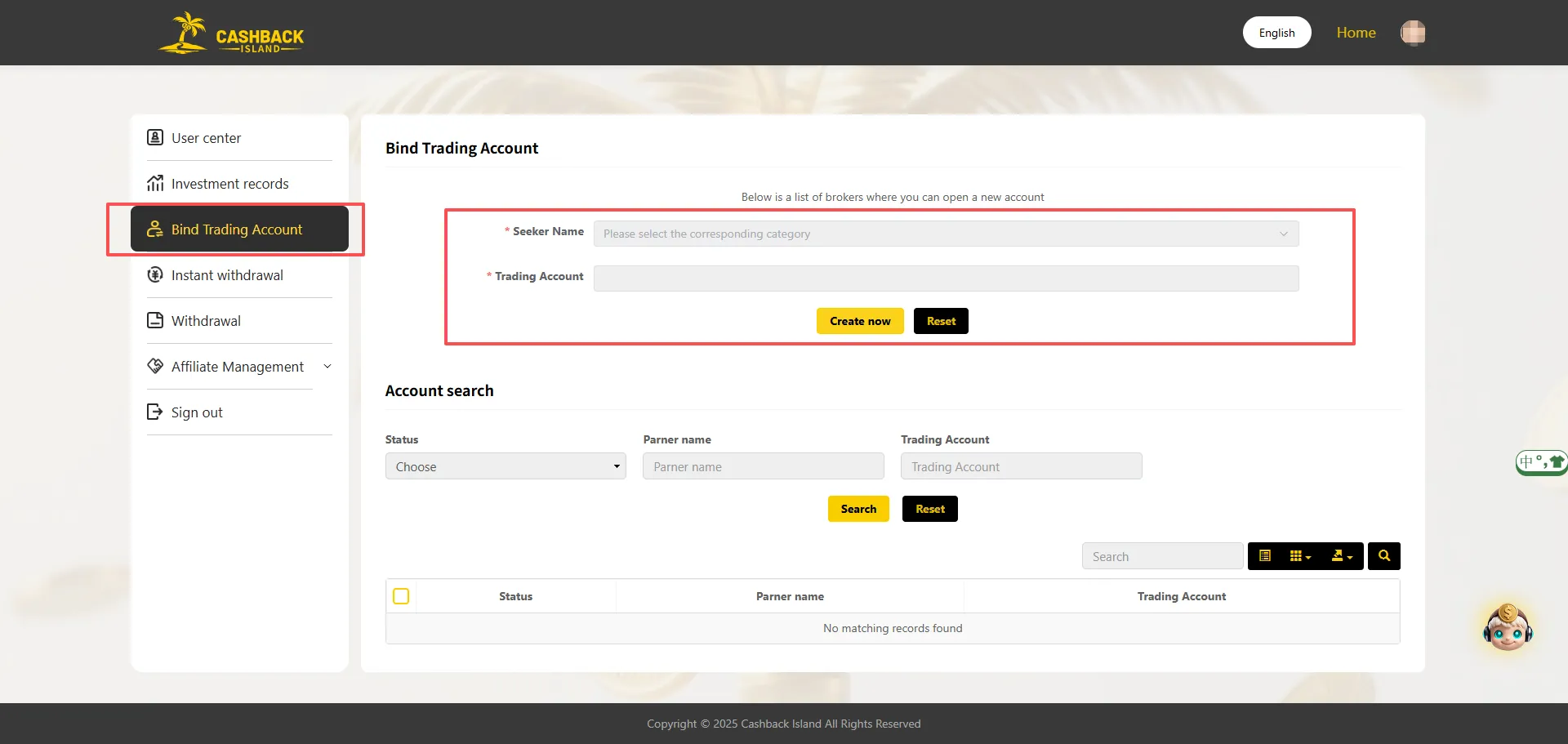Click the Affiliate Management diamond icon
This screenshot has width=1568, height=744.
pyautogui.click(x=155, y=366)
